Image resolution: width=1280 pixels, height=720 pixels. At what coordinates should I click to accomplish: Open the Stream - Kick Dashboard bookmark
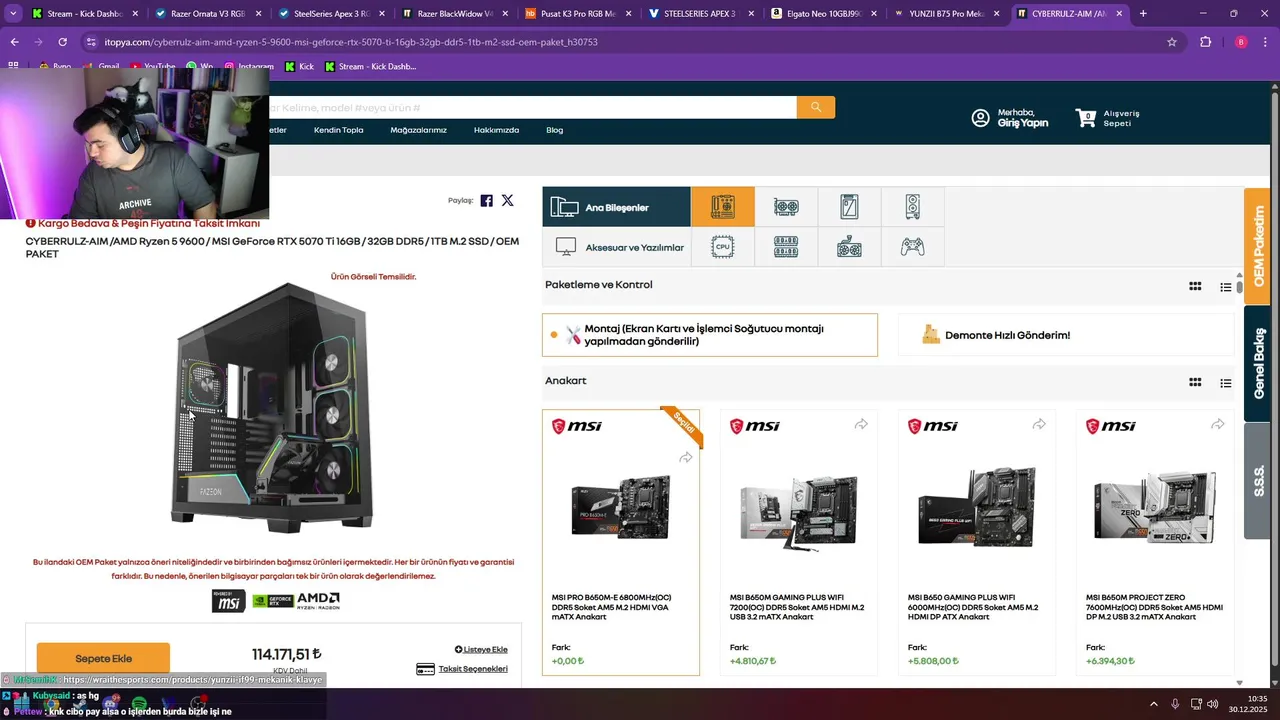click(x=369, y=67)
